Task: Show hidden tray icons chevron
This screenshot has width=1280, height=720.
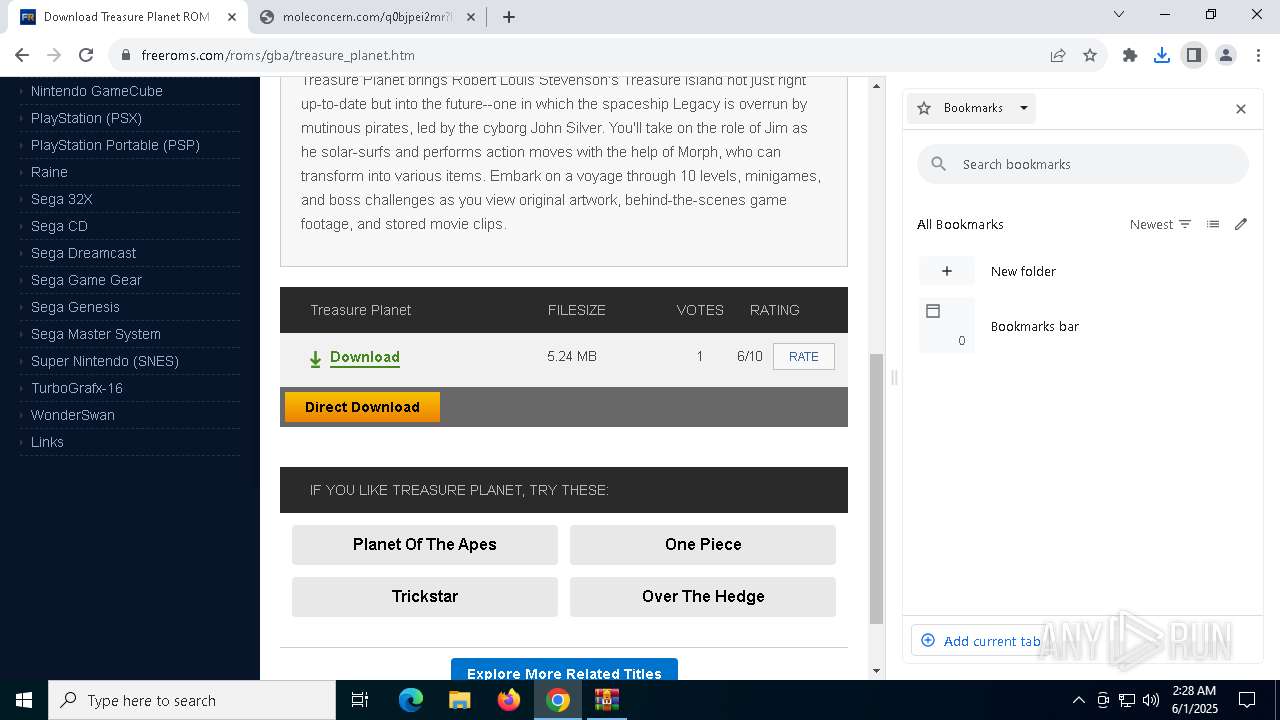Action: click(x=1078, y=700)
